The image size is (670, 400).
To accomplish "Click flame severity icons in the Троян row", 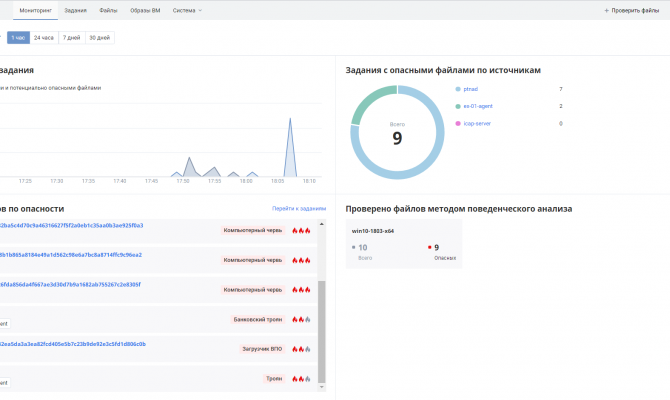I will coord(301,379).
